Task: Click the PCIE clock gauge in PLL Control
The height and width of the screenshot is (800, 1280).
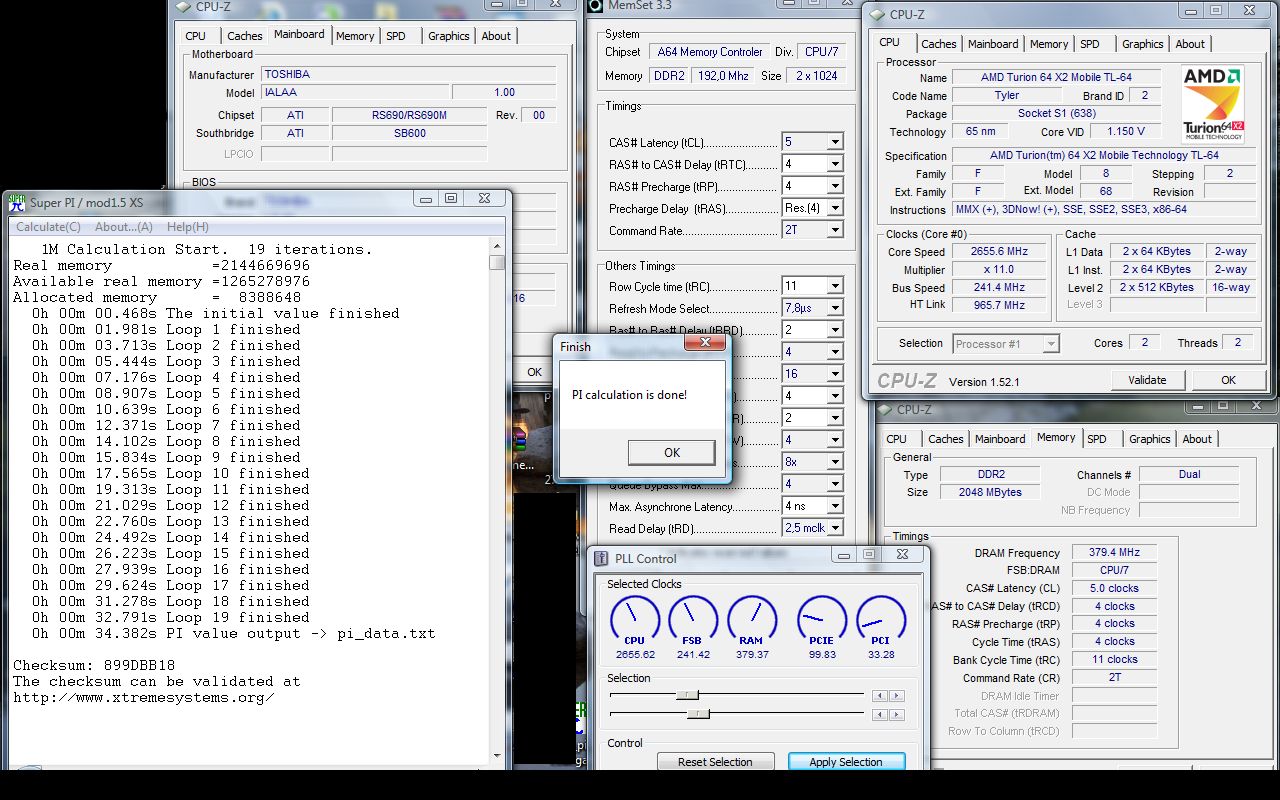Action: pyautogui.click(x=822, y=621)
